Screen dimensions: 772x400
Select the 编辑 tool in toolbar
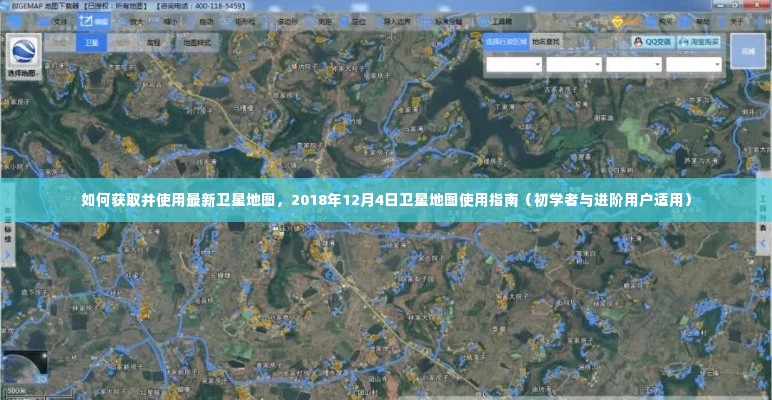[94, 22]
